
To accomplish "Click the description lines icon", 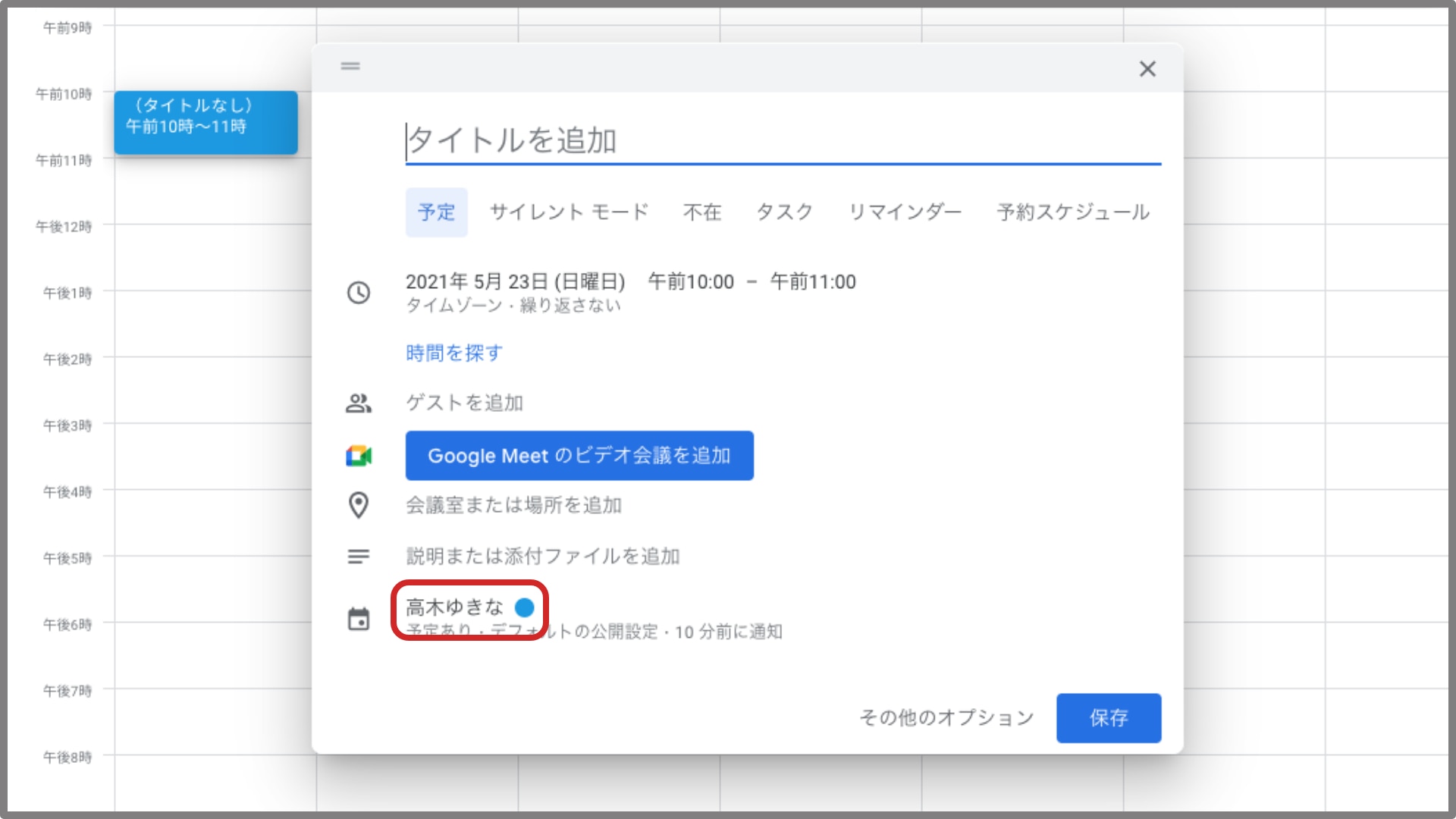I will (359, 557).
